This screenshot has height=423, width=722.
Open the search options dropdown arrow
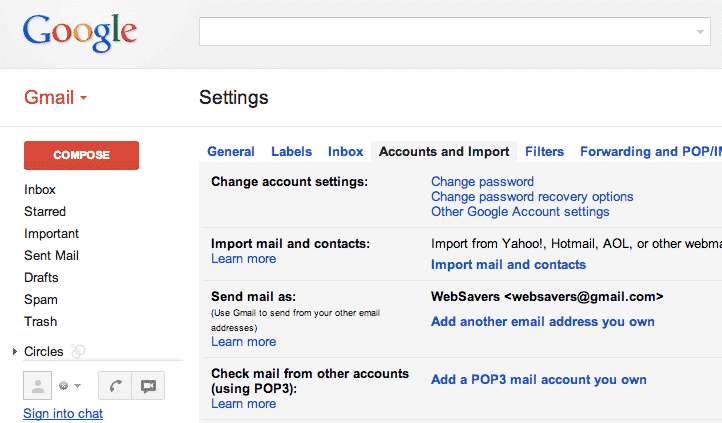tap(700, 32)
